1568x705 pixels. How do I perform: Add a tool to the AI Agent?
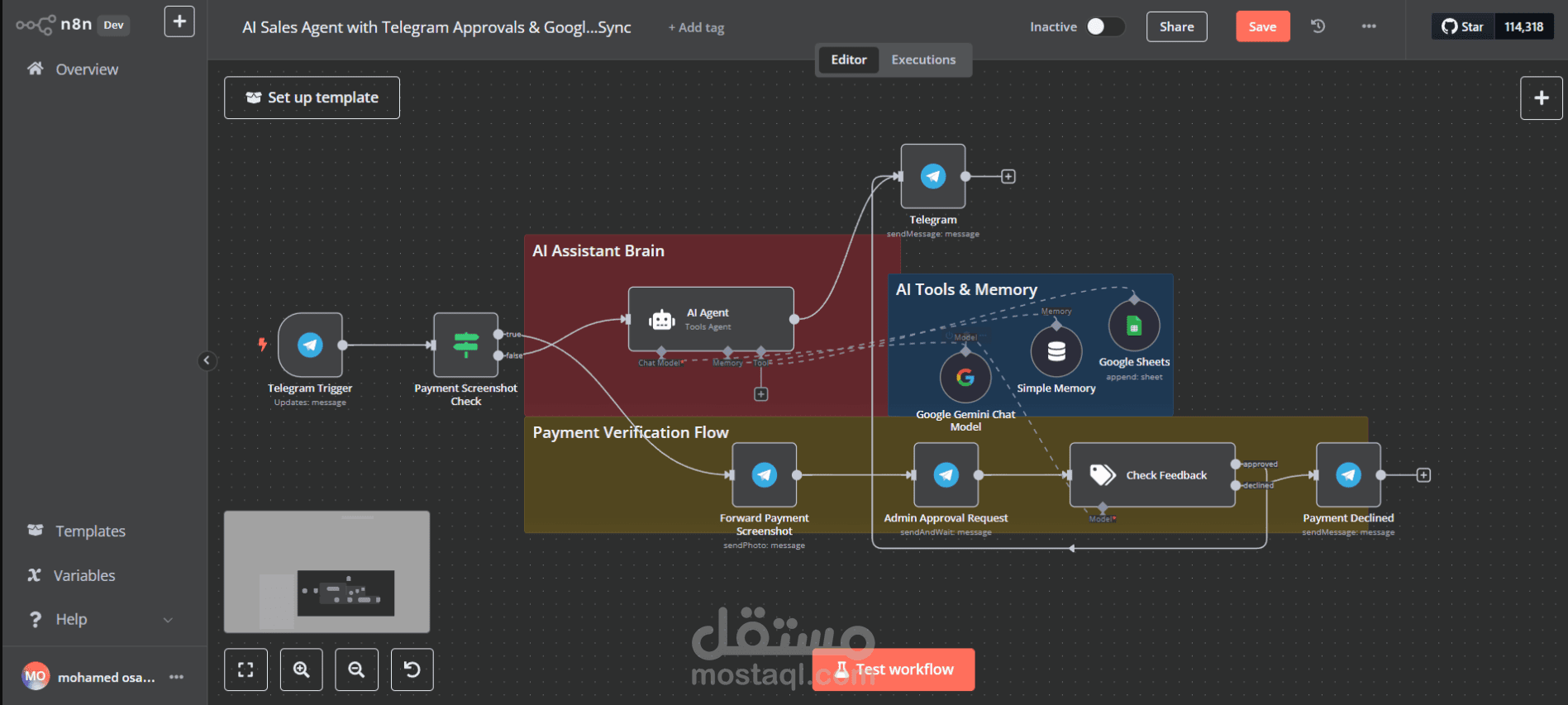coord(761,394)
